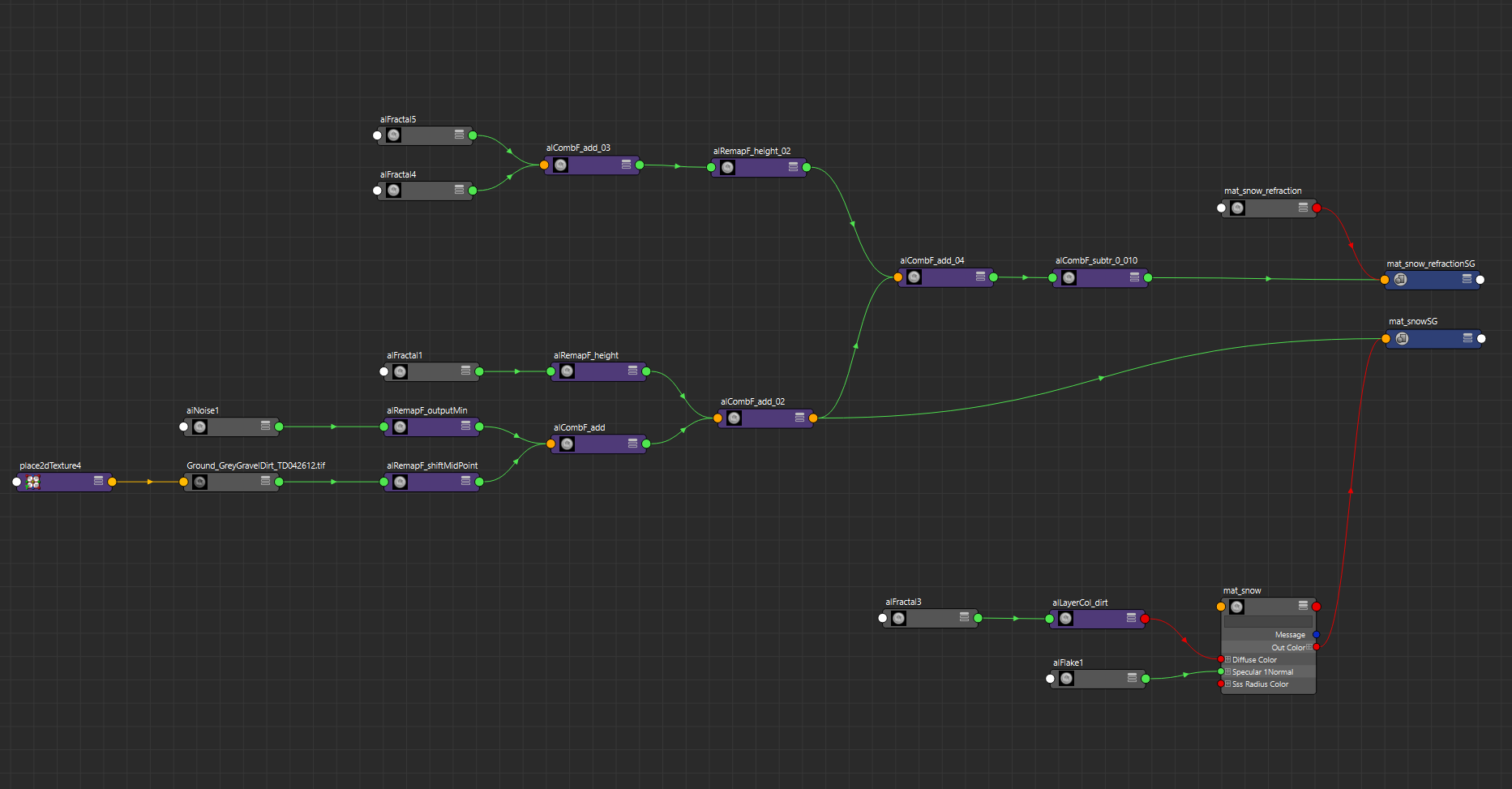Click the mat_snow_refraction red output port

point(1317,208)
